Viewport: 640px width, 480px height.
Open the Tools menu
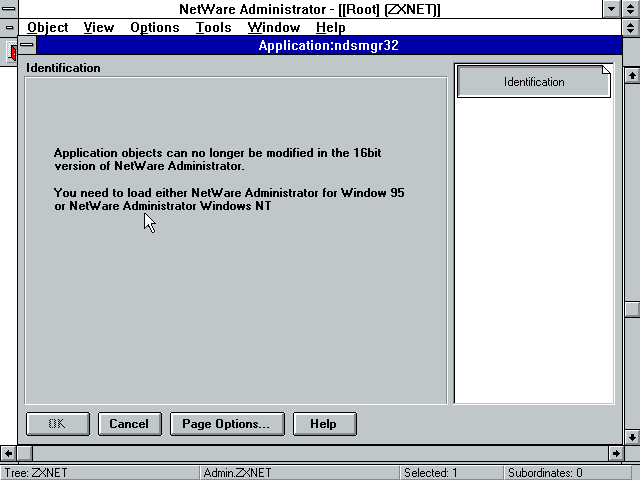(213, 27)
